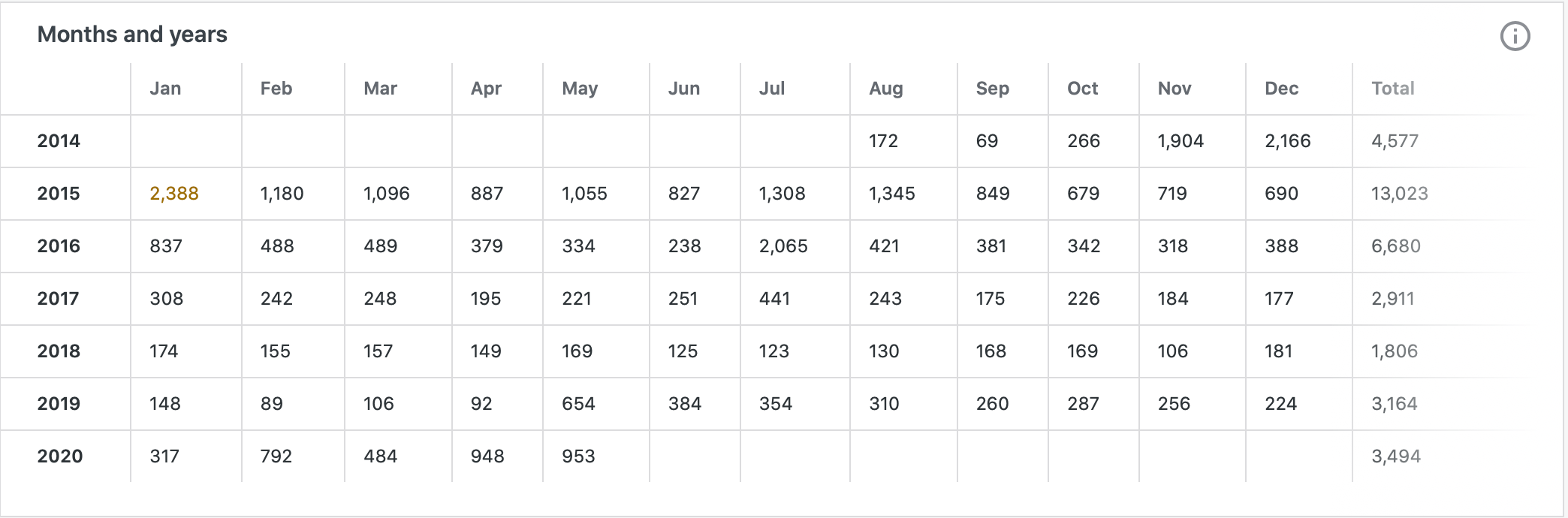
Task: Select the Total column header
Action: [1392, 89]
